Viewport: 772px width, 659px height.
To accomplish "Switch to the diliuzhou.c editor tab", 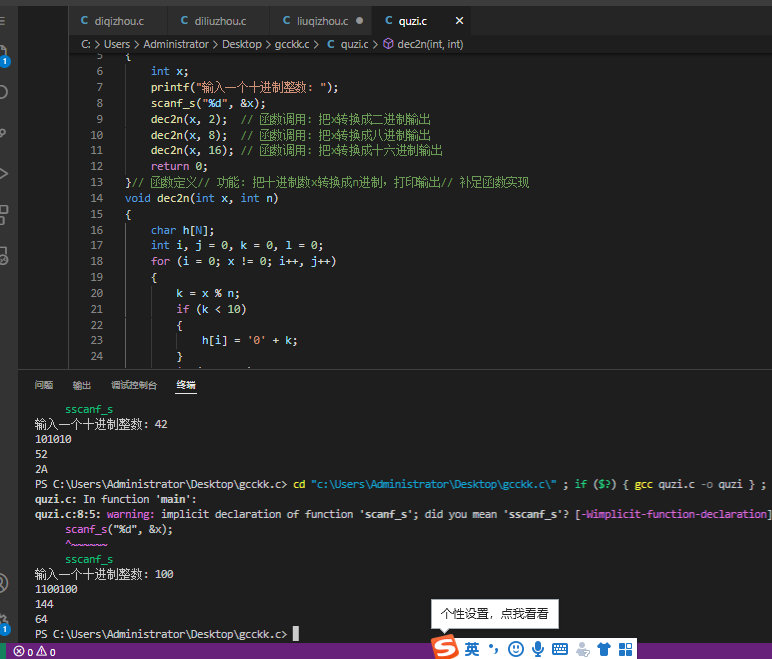I will click(219, 20).
